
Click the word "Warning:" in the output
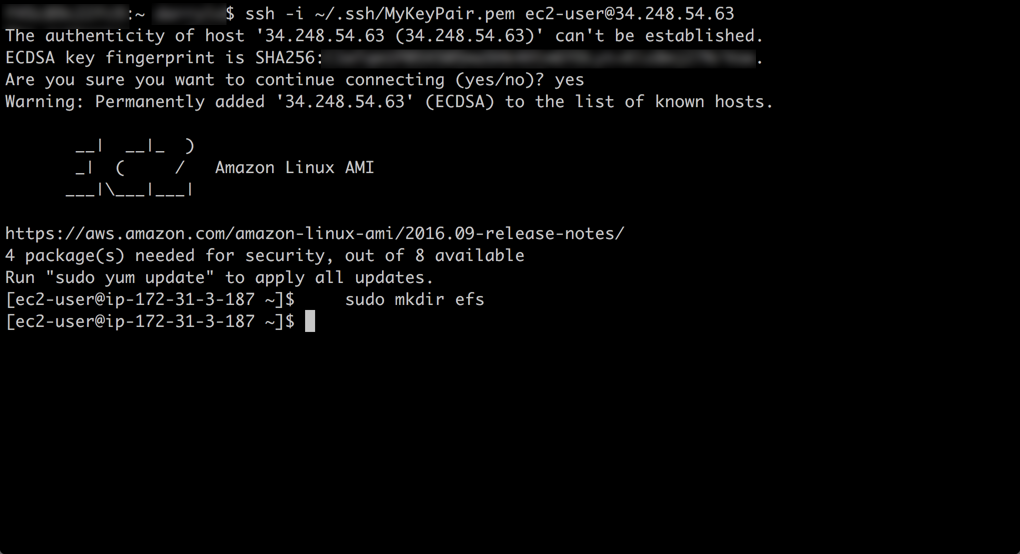pyautogui.click(x=44, y=102)
